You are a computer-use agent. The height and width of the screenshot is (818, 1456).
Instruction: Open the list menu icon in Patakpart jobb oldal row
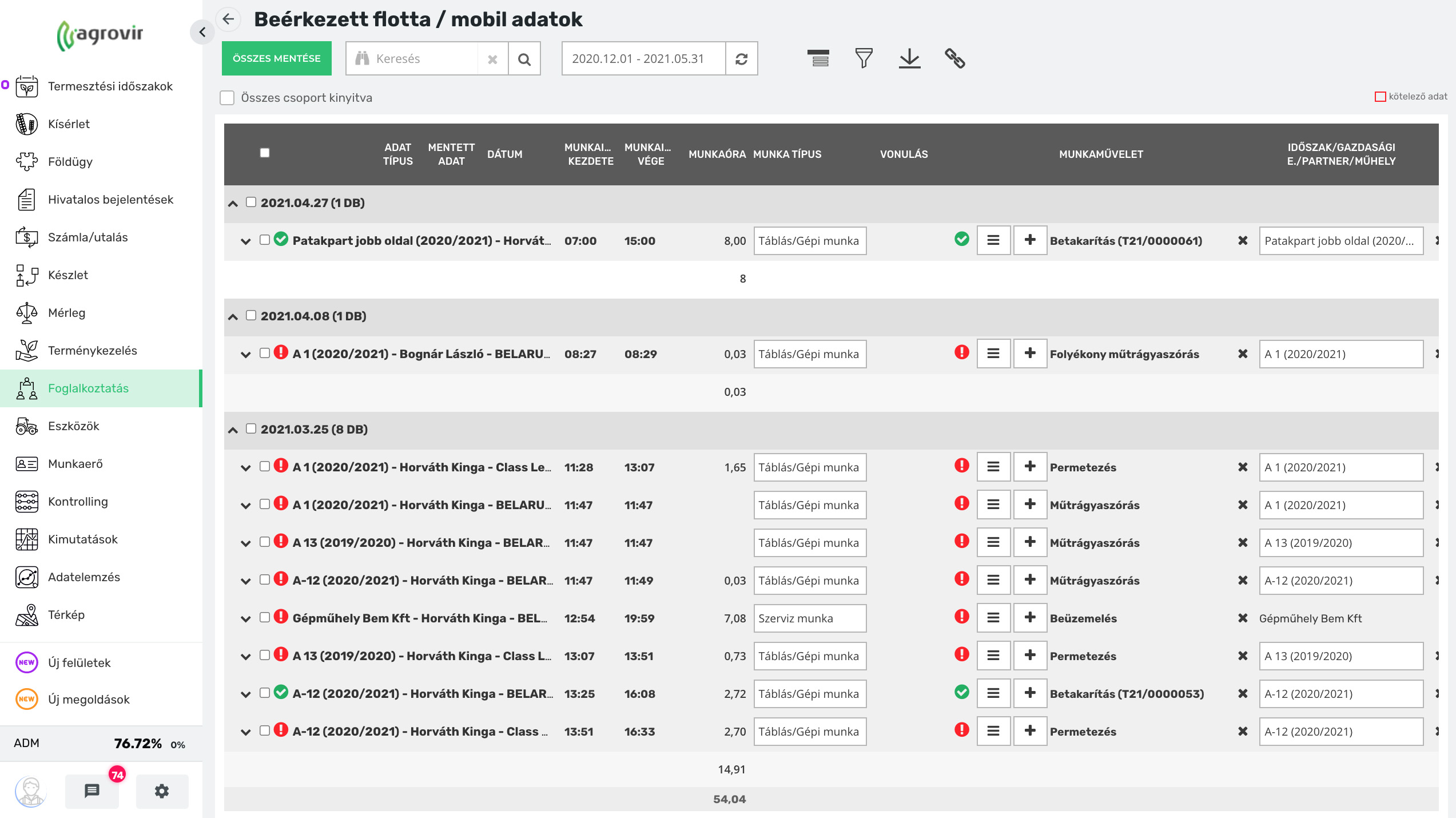(x=993, y=240)
